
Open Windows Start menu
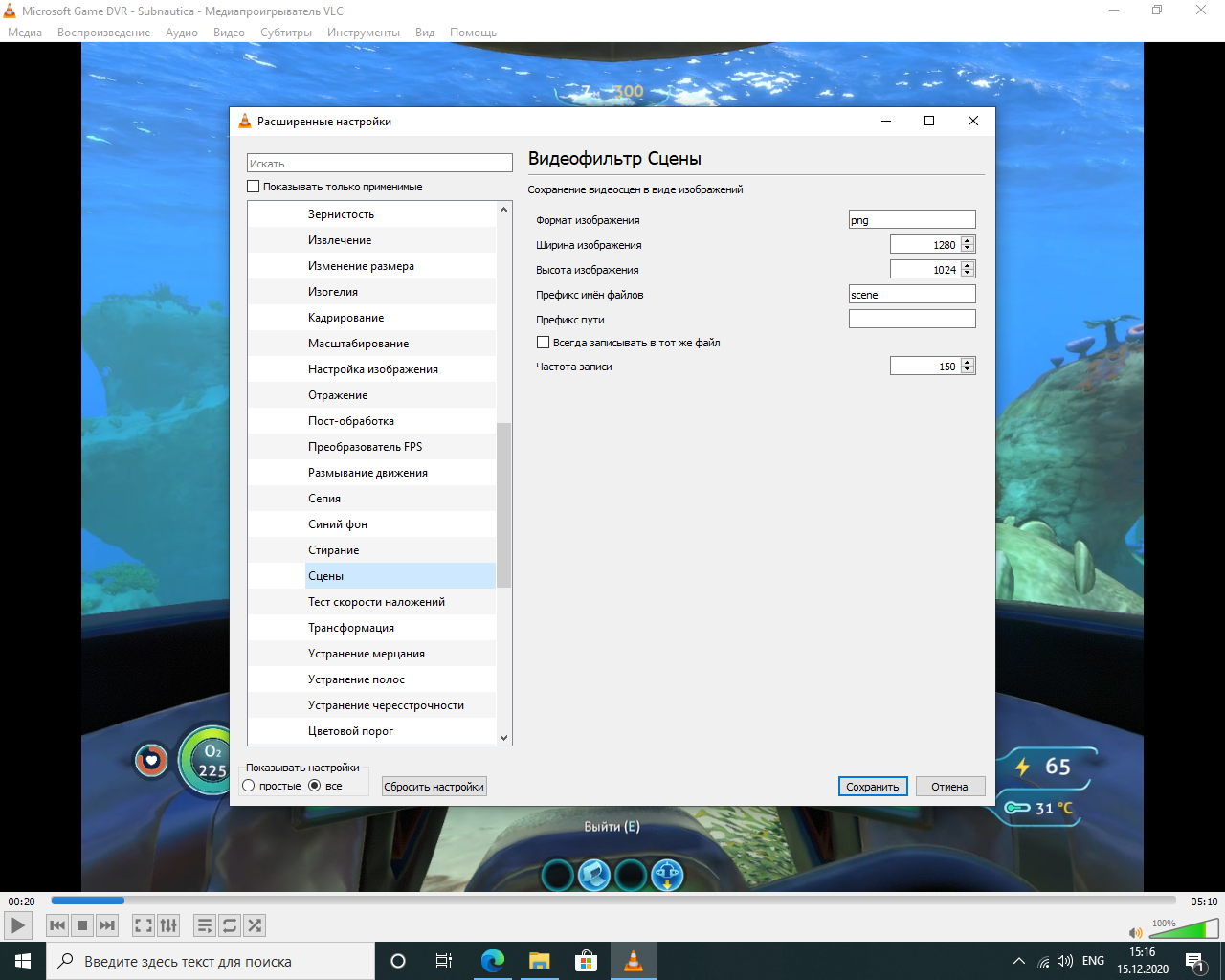(23, 961)
